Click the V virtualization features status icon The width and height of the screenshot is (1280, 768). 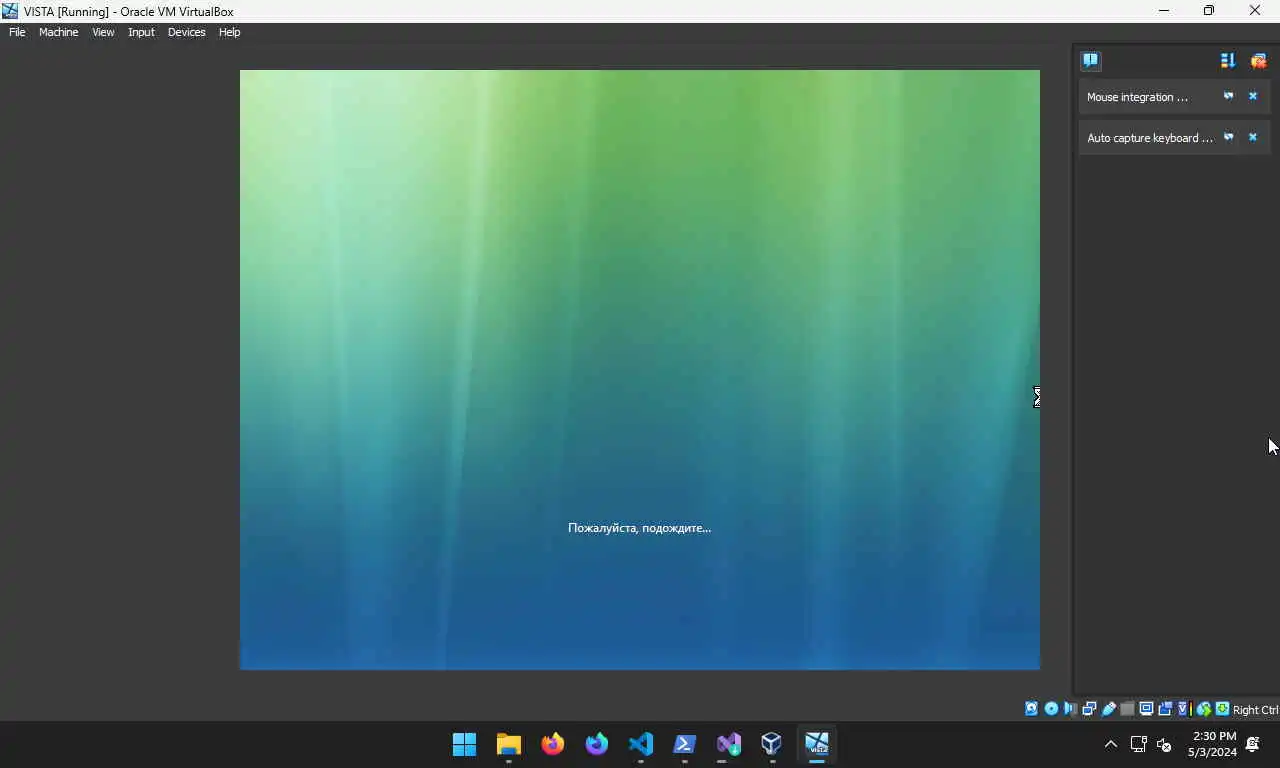[x=1184, y=708]
